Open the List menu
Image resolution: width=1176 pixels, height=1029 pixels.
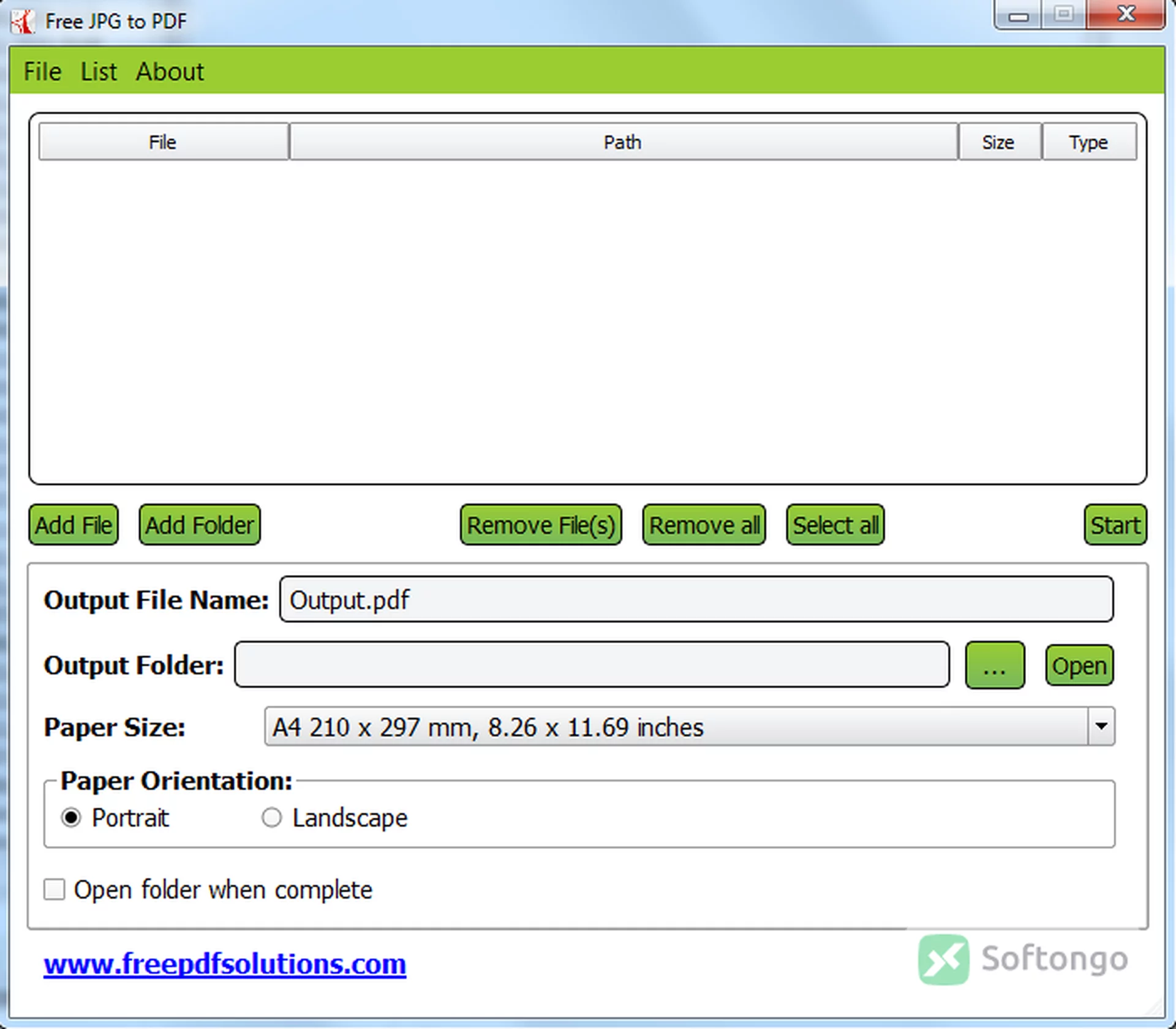pyautogui.click(x=99, y=72)
